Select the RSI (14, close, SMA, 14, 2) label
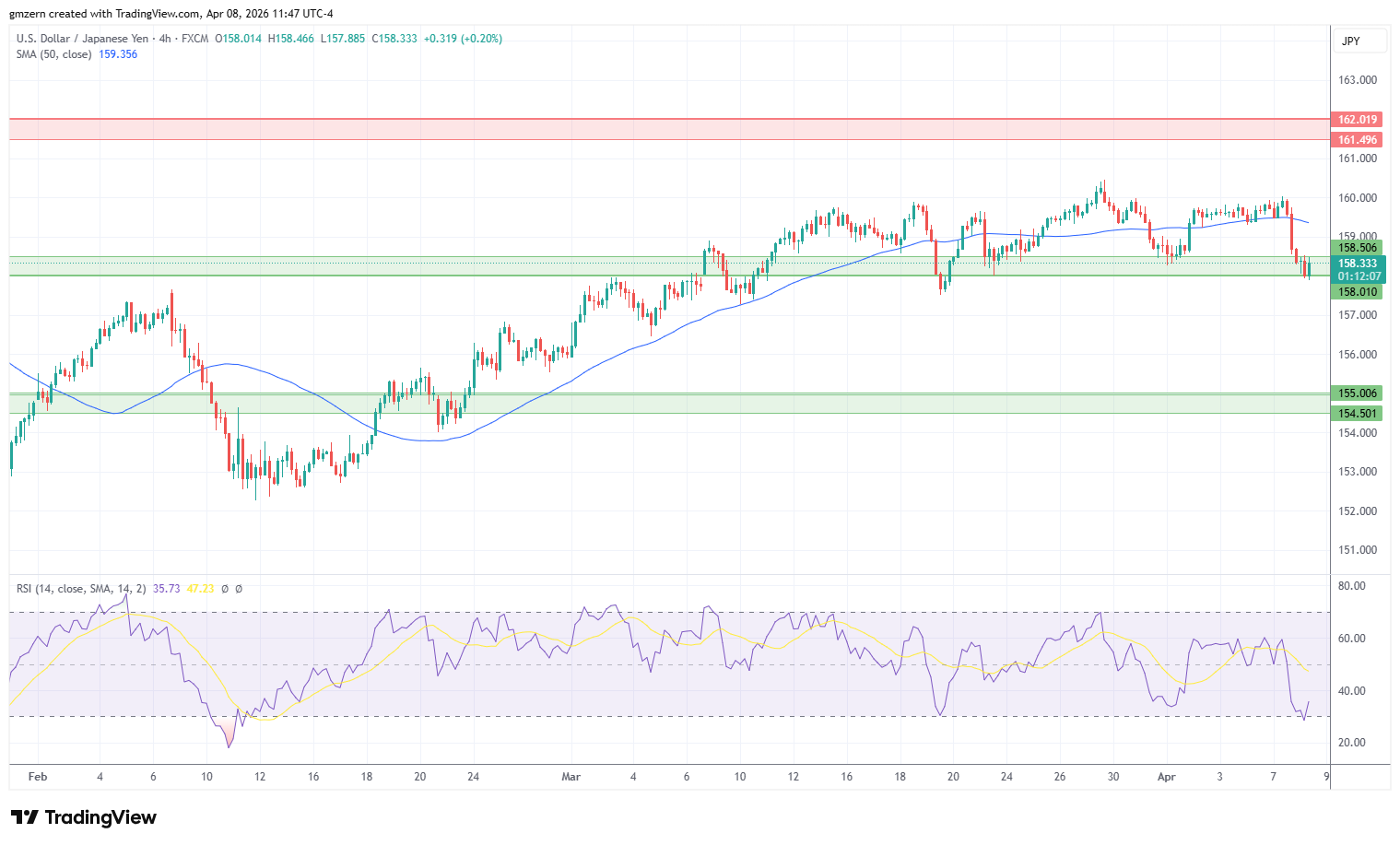The image size is (1400, 845). click(81, 589)
